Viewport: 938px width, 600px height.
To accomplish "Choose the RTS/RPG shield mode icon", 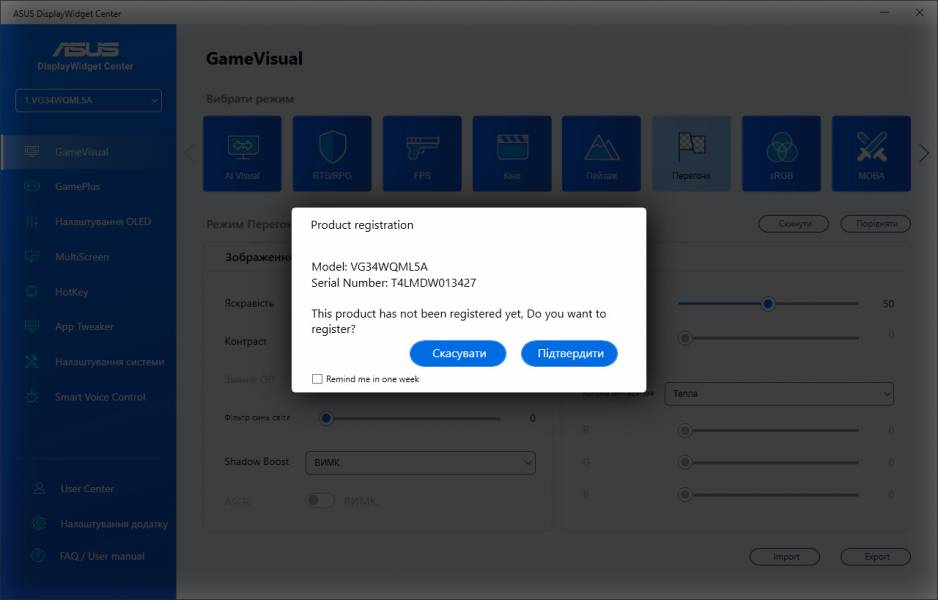I will 332,153.
